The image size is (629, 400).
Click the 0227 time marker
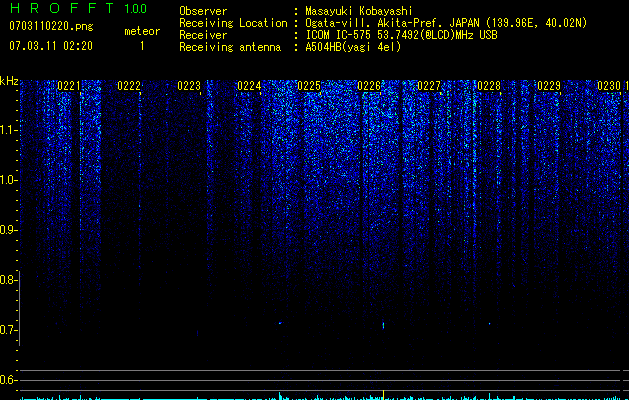tap(429, 86)
